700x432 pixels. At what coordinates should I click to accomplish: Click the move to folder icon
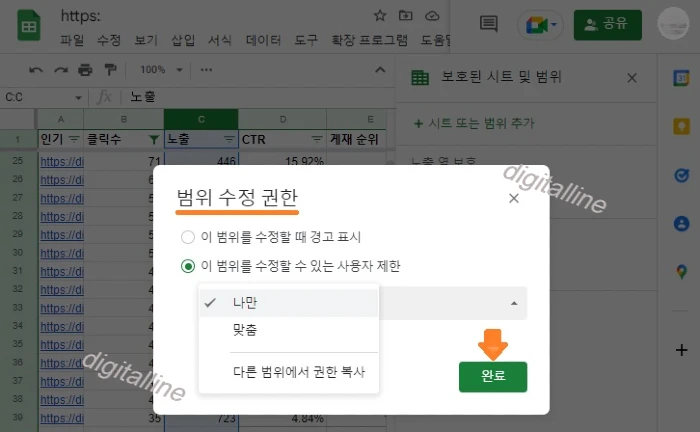point(405,16)
